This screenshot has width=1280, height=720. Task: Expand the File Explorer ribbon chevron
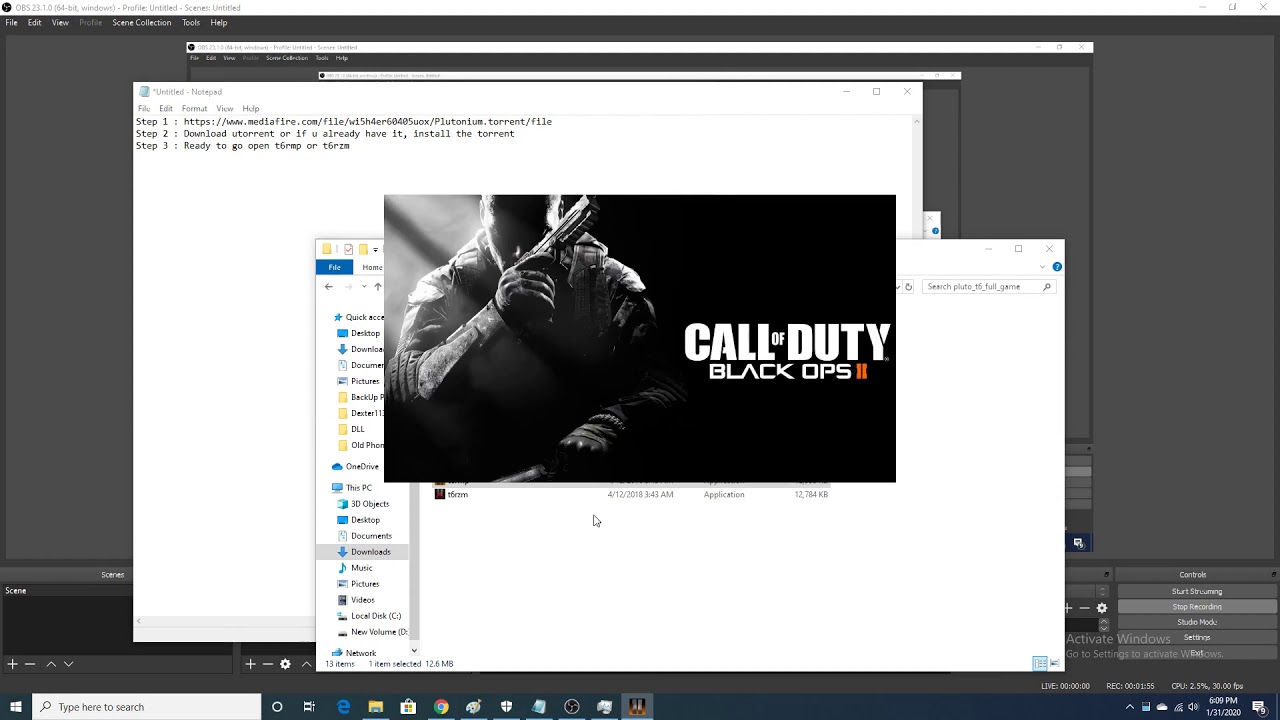tap(1043, 267)
